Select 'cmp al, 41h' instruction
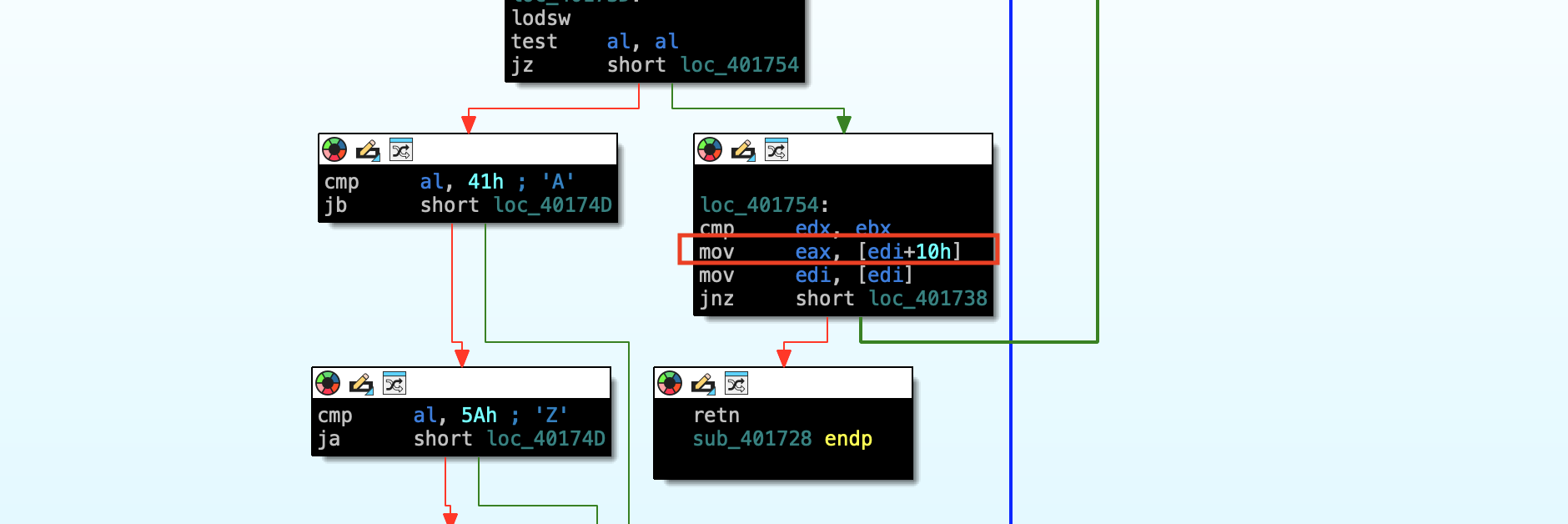The width and height of the screenshot is (1568, 524). click(450, 182)
